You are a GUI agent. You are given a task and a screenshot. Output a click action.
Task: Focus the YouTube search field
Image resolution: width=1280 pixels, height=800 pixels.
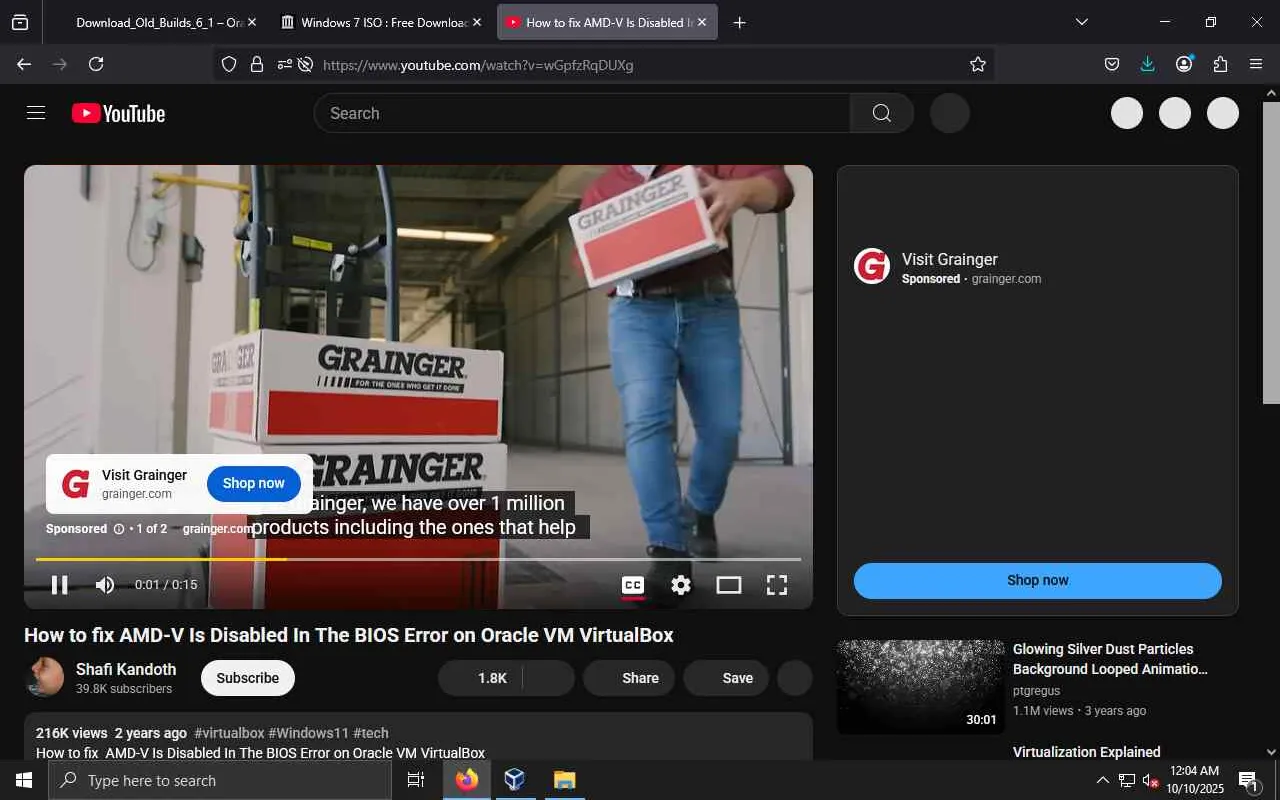pyautogui.click(x=582, y=113)
